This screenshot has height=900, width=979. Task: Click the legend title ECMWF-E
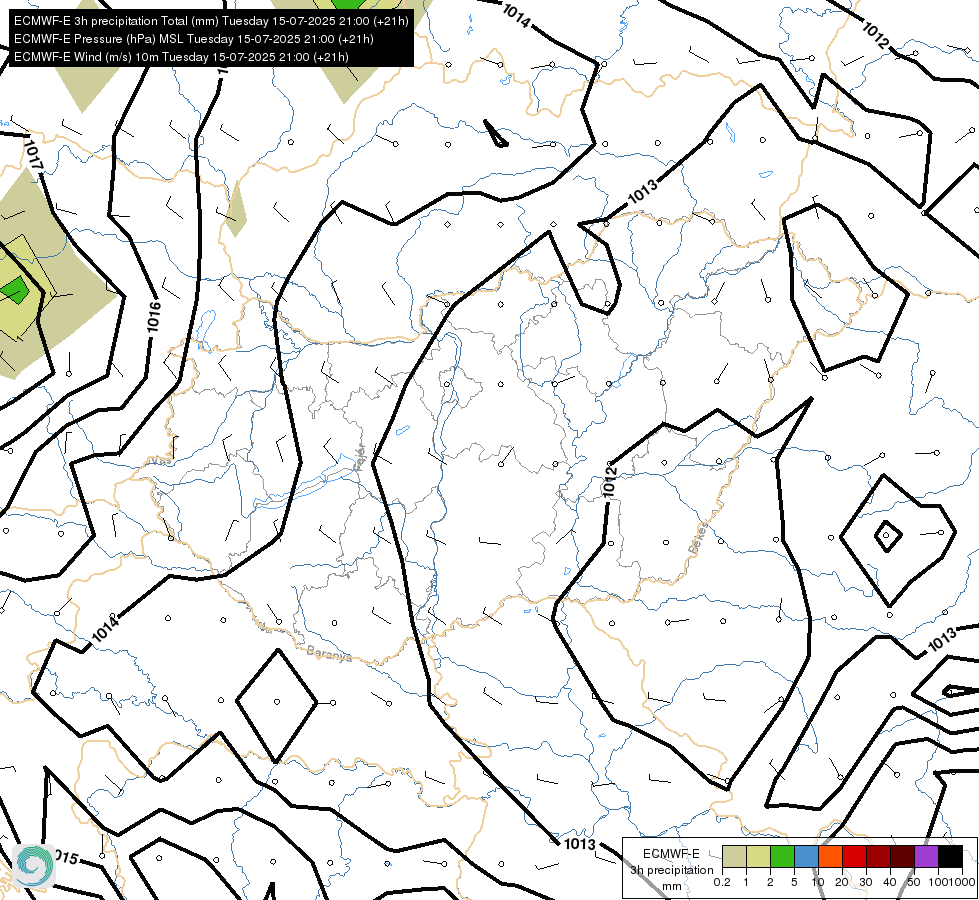click(671, 854)
